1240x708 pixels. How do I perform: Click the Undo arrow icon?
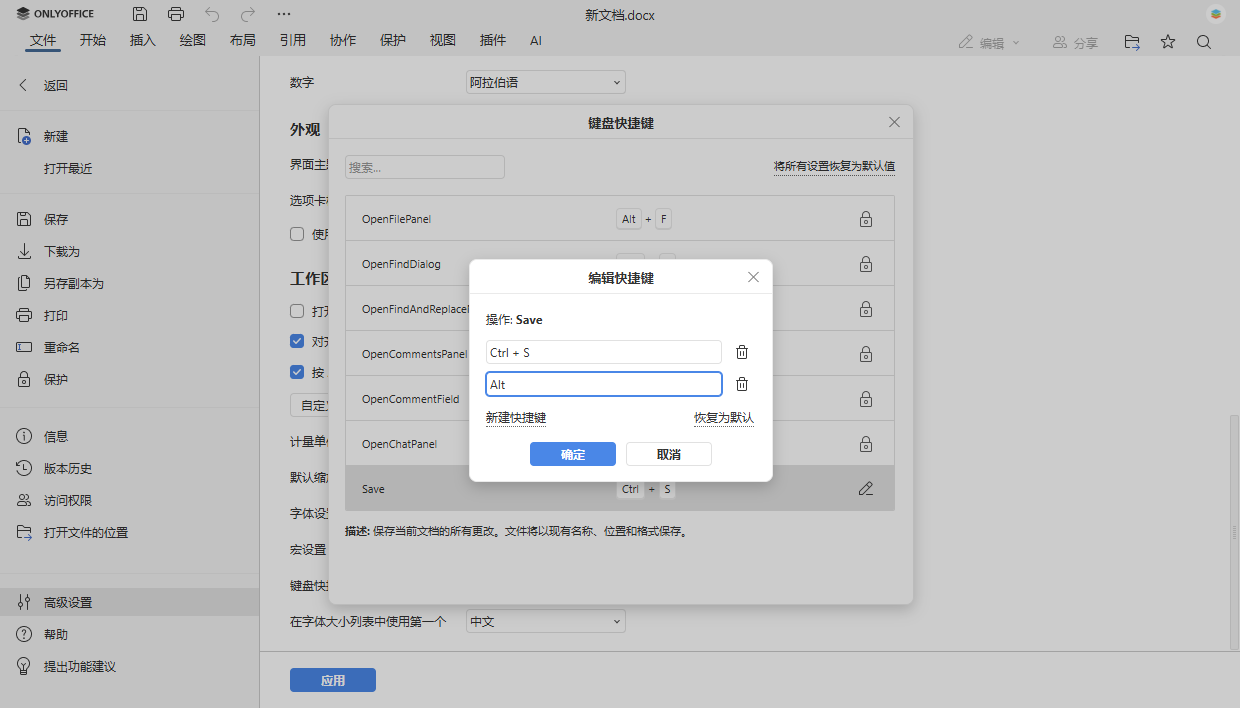[x=211, y=14]
